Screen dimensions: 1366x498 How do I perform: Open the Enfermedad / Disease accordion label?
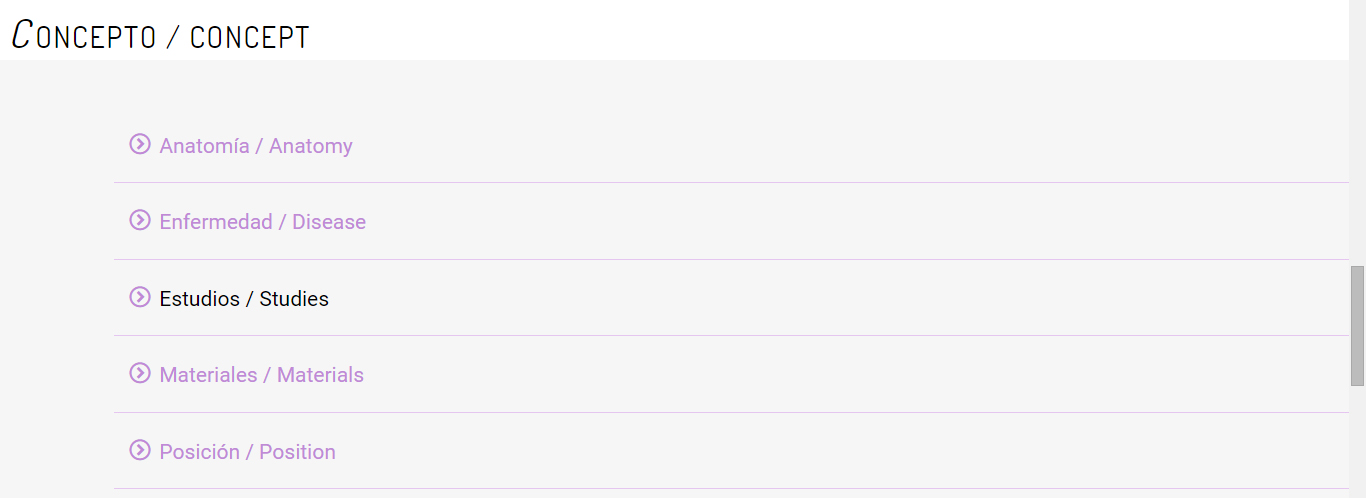[x=262, y=222]
